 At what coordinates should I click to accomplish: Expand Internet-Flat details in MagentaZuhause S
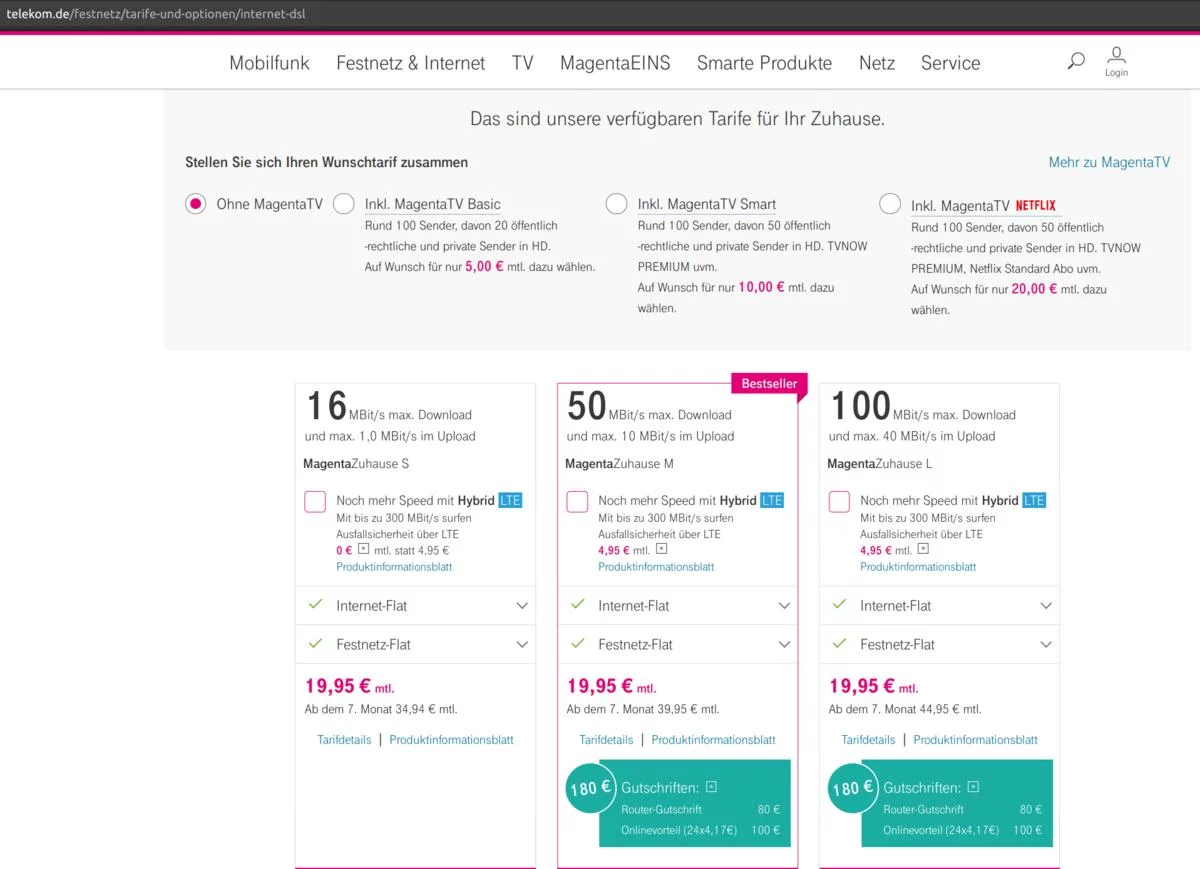click(x=521, y=606)
